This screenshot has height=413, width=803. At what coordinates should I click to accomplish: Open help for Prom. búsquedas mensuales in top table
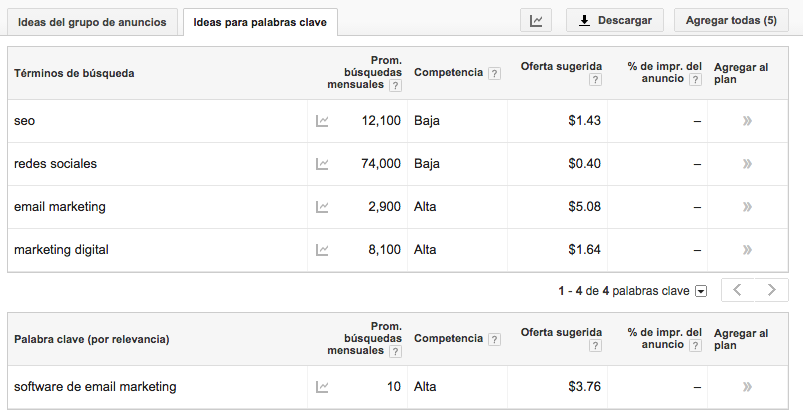point(395,86)
